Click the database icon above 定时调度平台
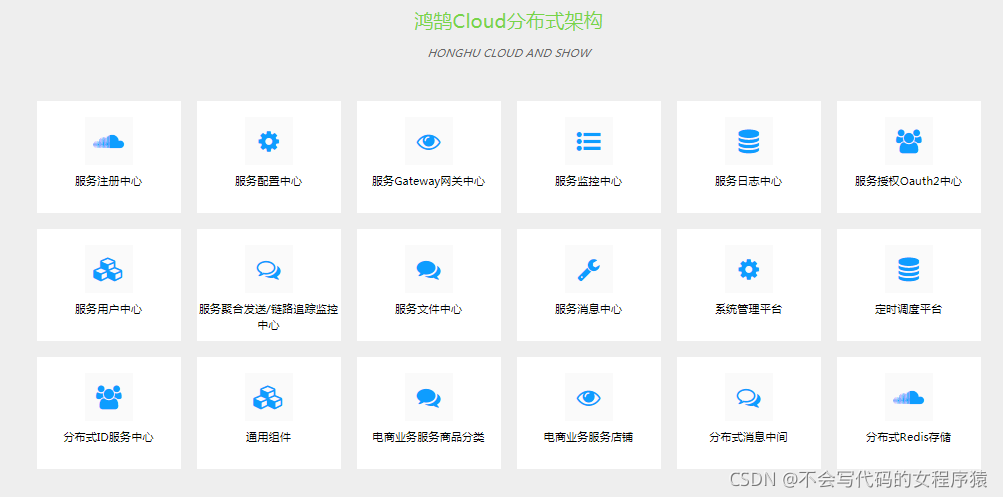Image resolution: width=1003 pixels, height=497 pixels. (908, 269)
